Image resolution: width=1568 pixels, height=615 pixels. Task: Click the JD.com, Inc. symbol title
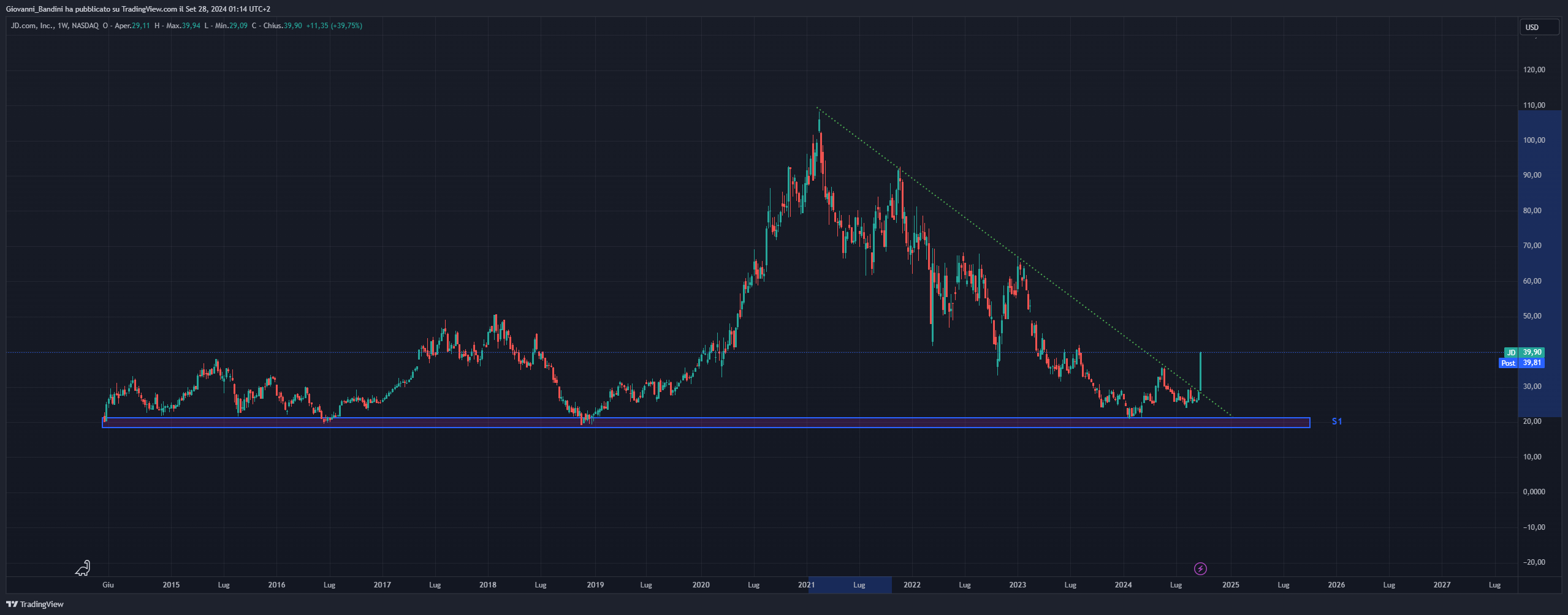tap(32, 26)
